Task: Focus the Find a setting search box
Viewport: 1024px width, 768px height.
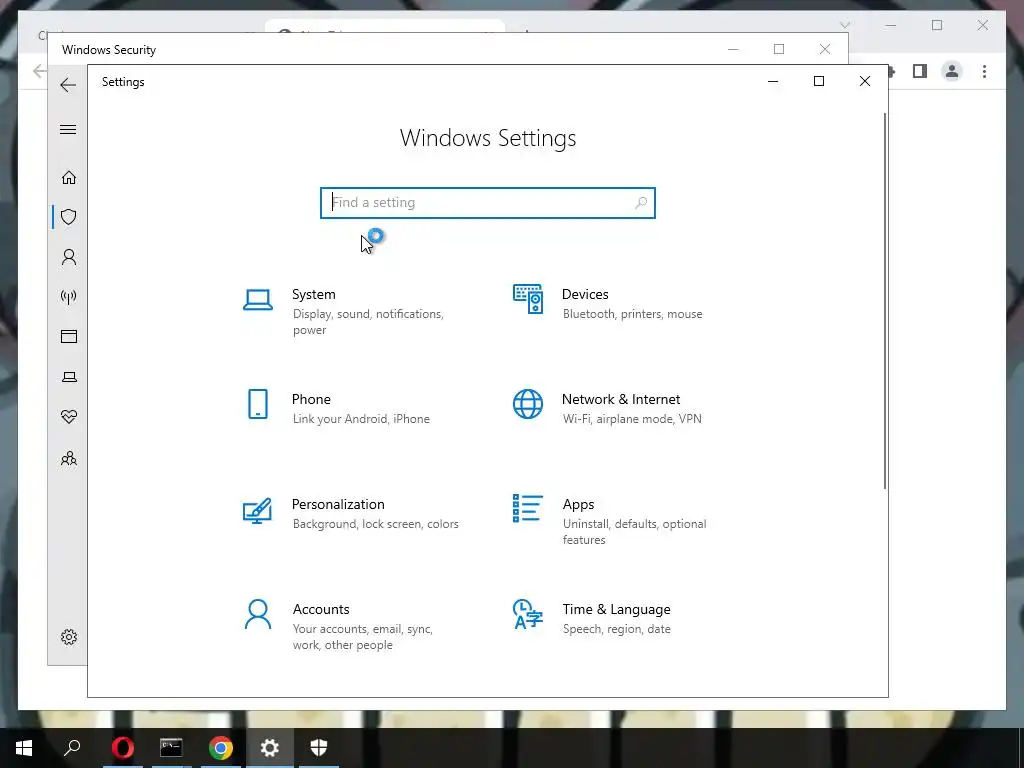Action: click(x=487, y=202)
